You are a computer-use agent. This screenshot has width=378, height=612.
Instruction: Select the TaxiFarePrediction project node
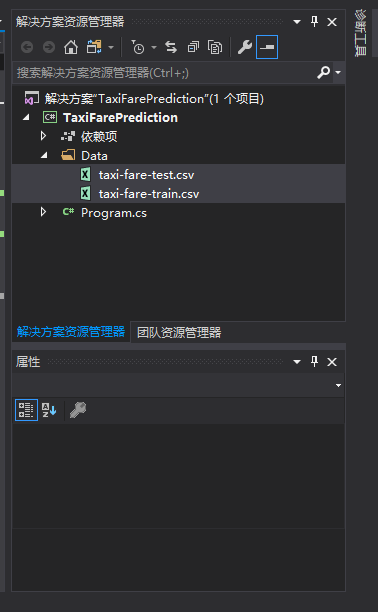pos(120,117)
